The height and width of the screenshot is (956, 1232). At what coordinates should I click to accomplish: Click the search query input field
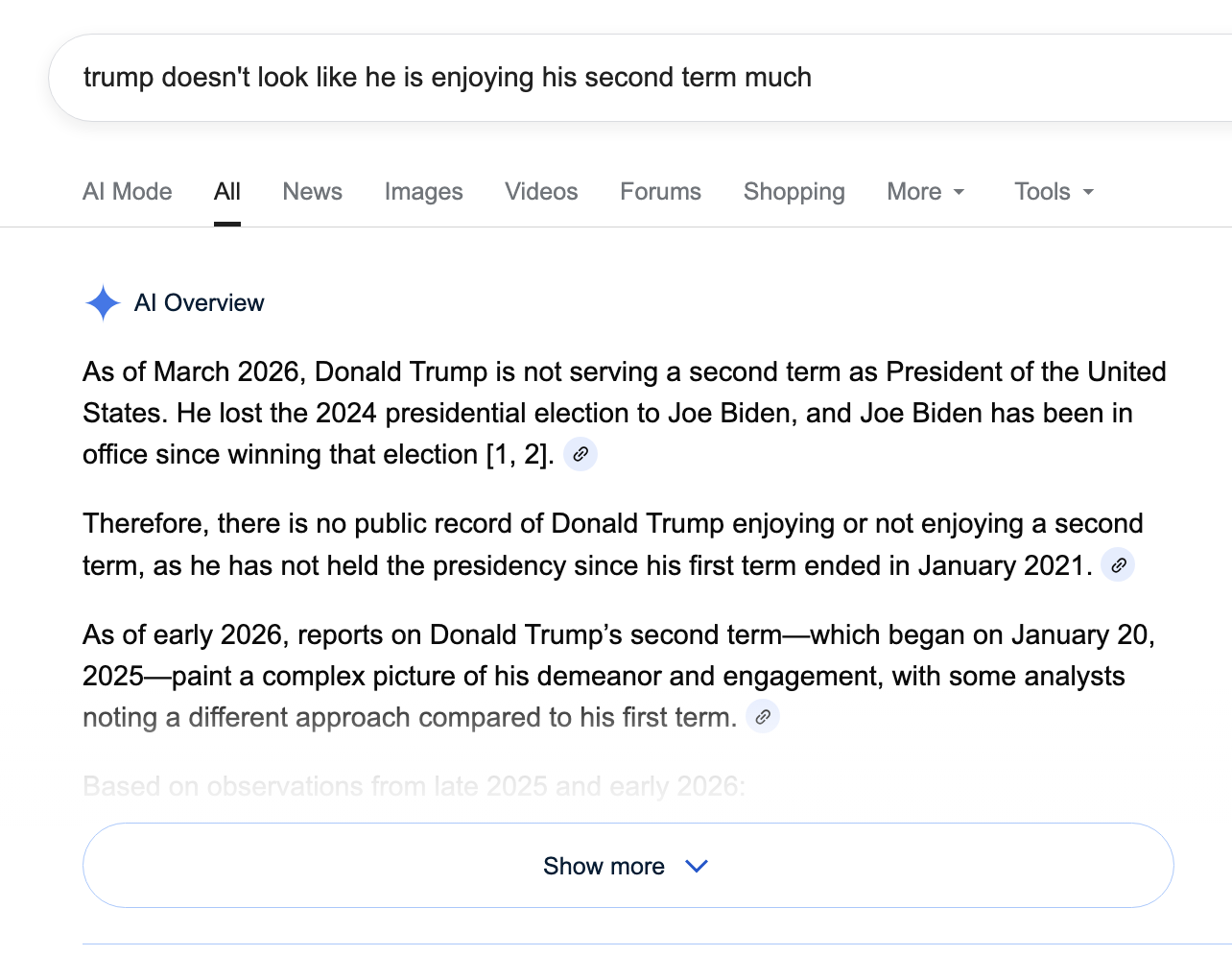click(x=640, y=78)
